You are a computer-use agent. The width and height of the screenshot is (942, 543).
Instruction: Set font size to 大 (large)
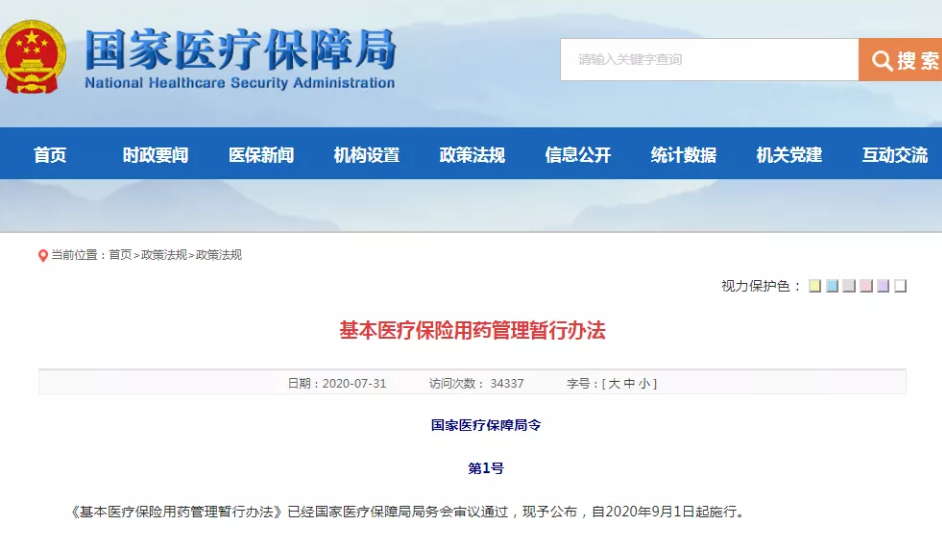(x=614, y=384)
